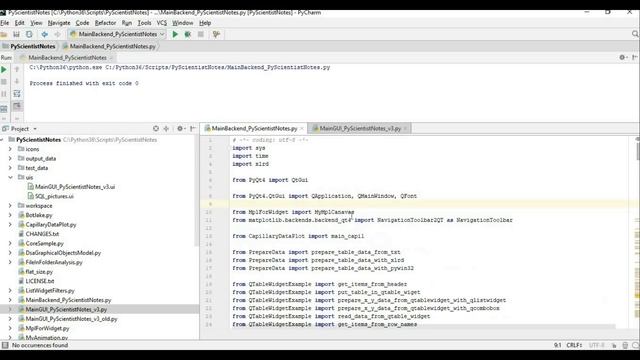Click the Project tree vertical scrollbar
This screenshot has width=640, height=360.
197,192
